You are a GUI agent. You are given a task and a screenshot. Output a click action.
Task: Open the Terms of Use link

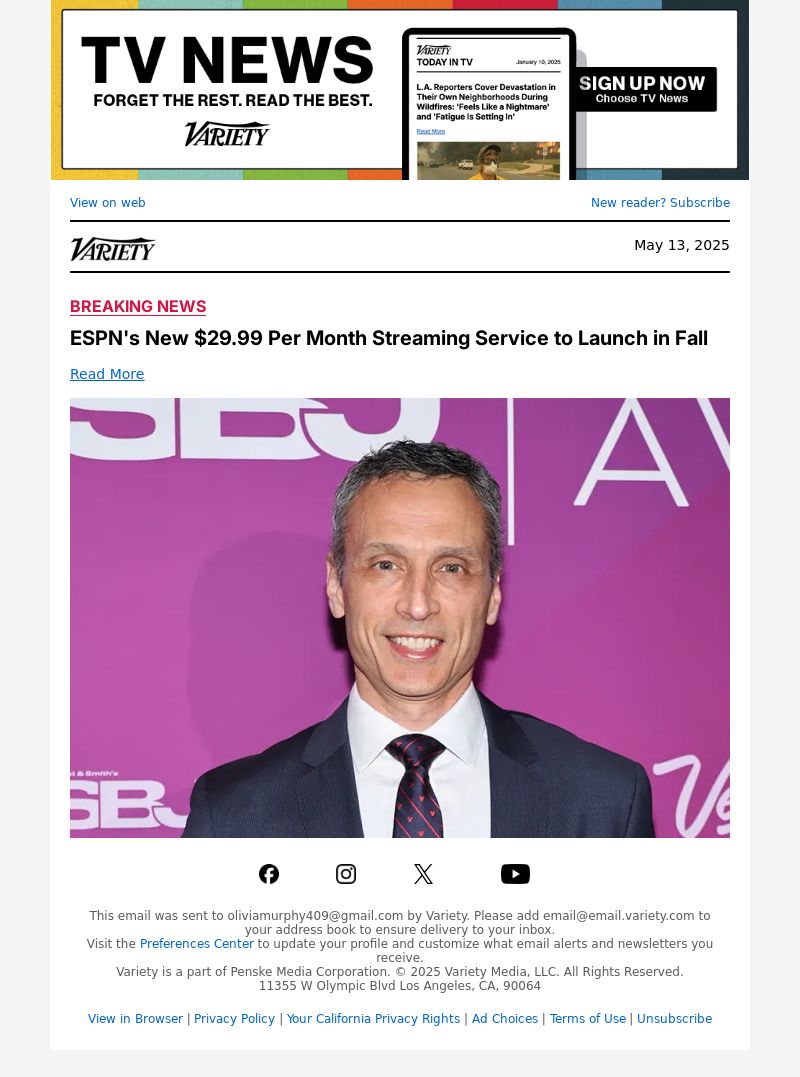coord(588,1019)
